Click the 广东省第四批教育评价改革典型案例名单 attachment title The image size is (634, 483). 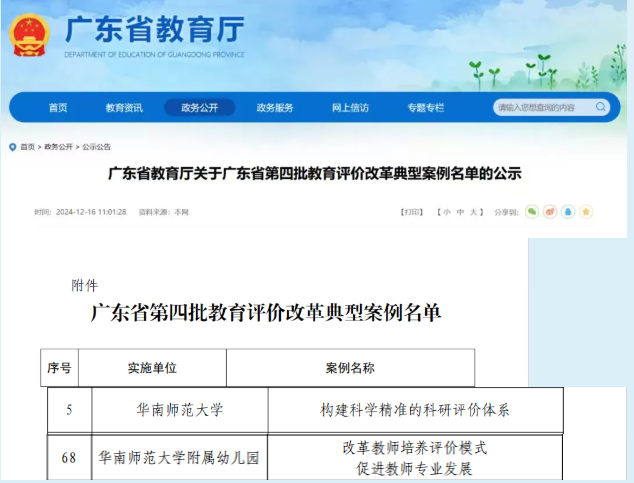coord(266,312)
